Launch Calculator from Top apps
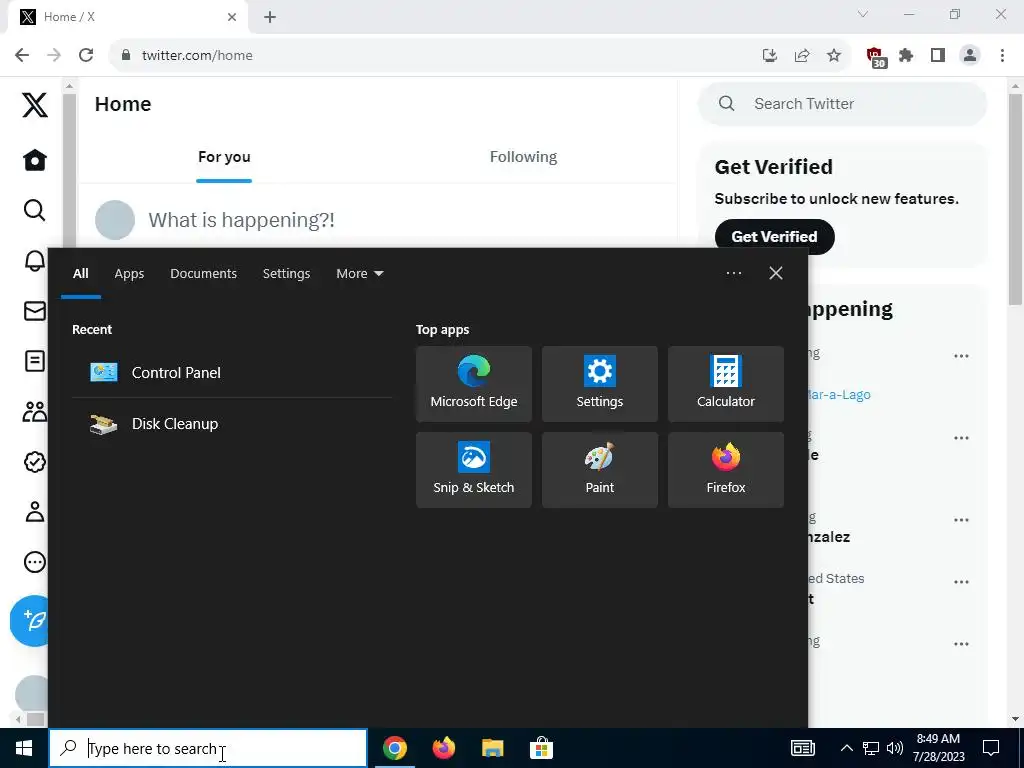 (x=726, y=384)
